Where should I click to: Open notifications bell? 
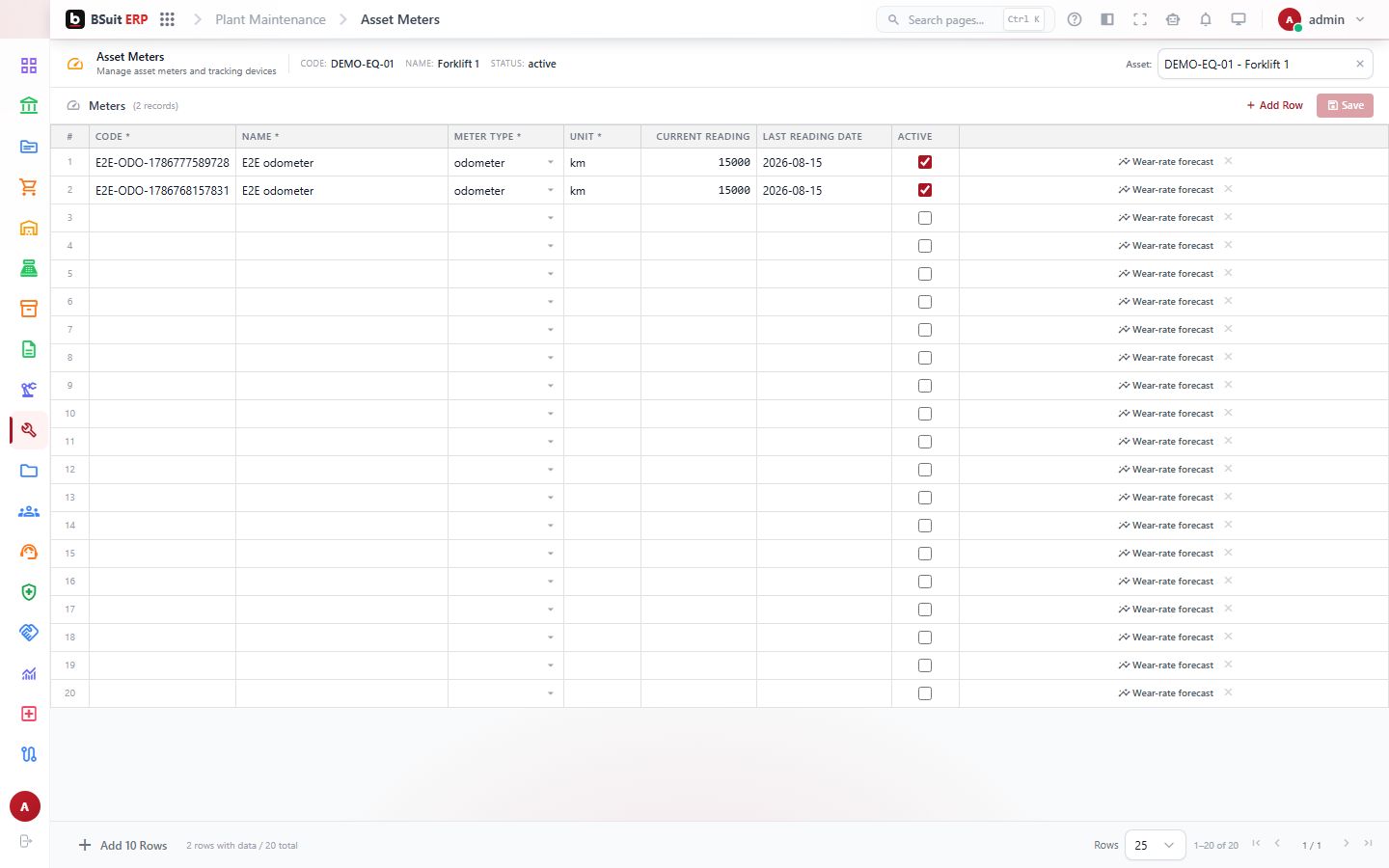click(1206, 19)
